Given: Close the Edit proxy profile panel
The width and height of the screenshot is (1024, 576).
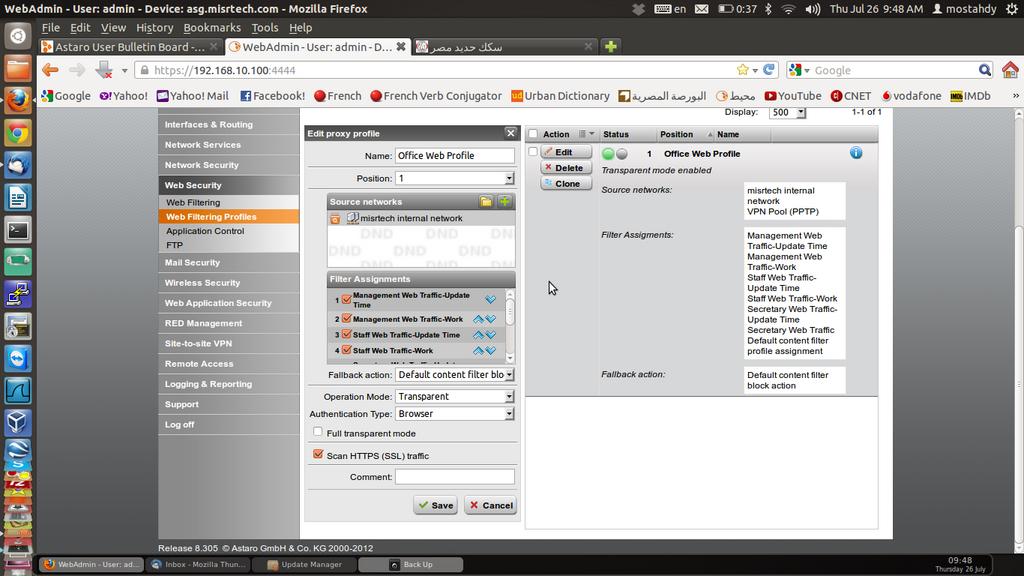Looking at the screenshot, I should [x=510, y=133].
